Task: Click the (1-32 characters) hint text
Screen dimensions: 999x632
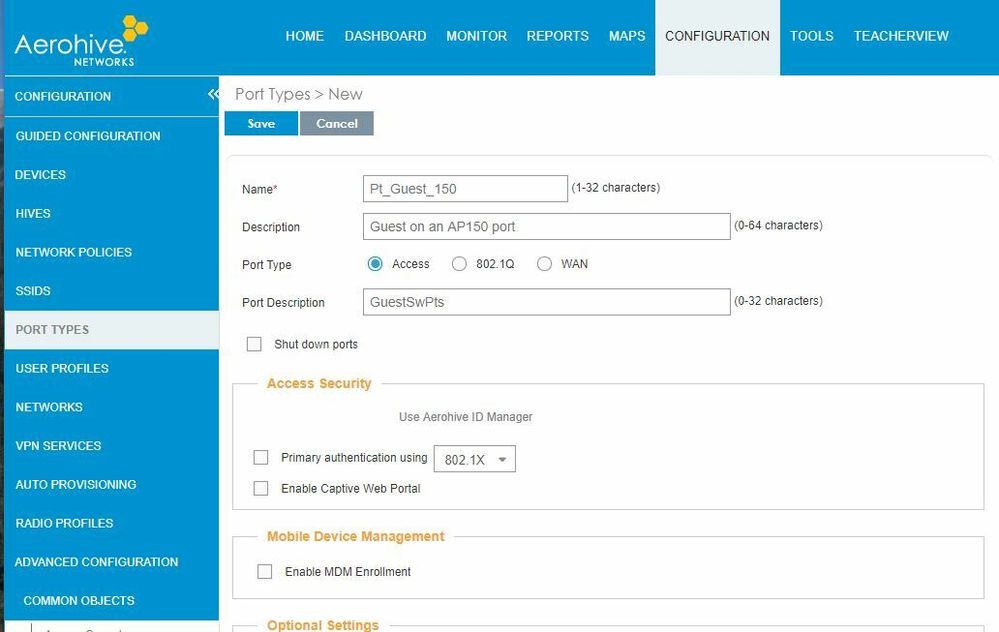Action: [x=615, y=188]
